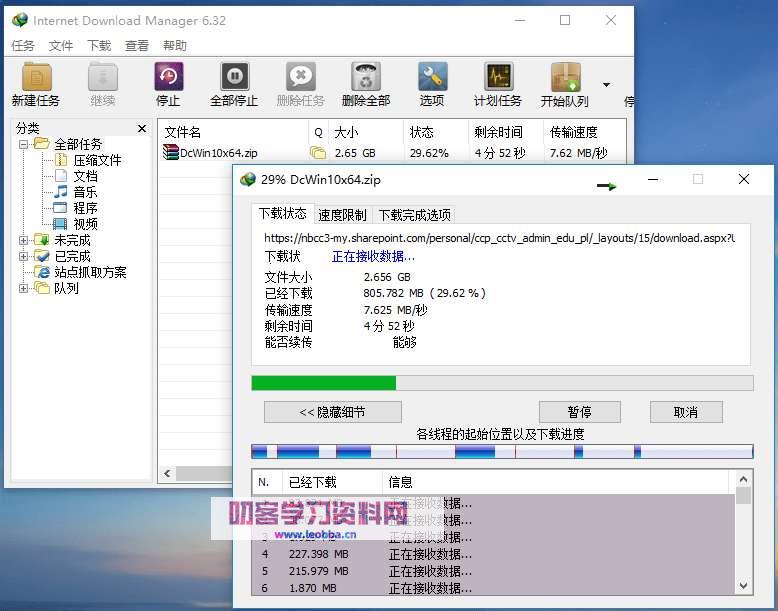Click the Stop All (全部停止) toolbar icon
This screenshot has height=611, width=778.
pyautogui.click(x=234, y=77)
